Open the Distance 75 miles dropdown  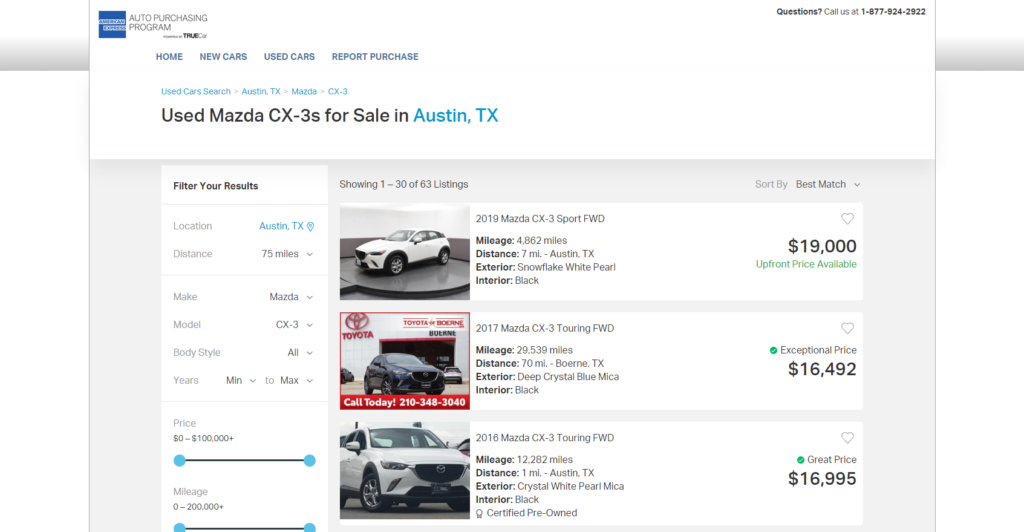287,254
